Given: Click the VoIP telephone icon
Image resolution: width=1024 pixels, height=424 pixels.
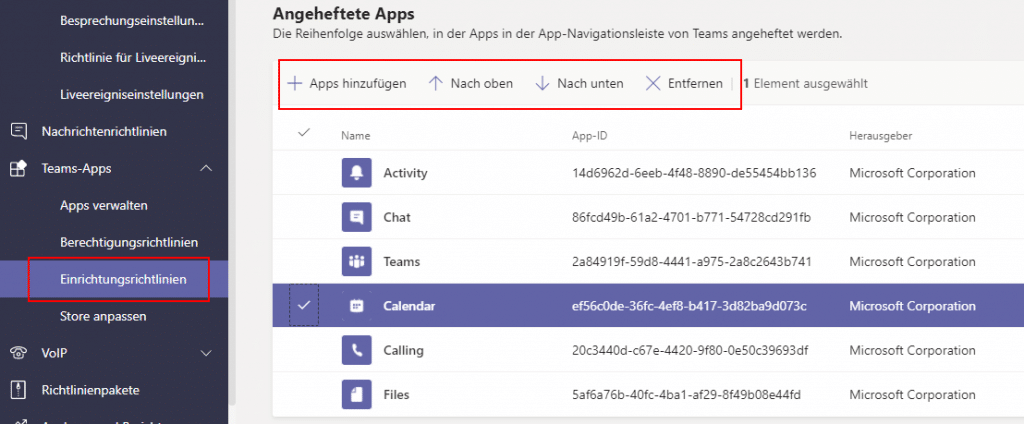Looking at the screenshot, I should [19, 353].
